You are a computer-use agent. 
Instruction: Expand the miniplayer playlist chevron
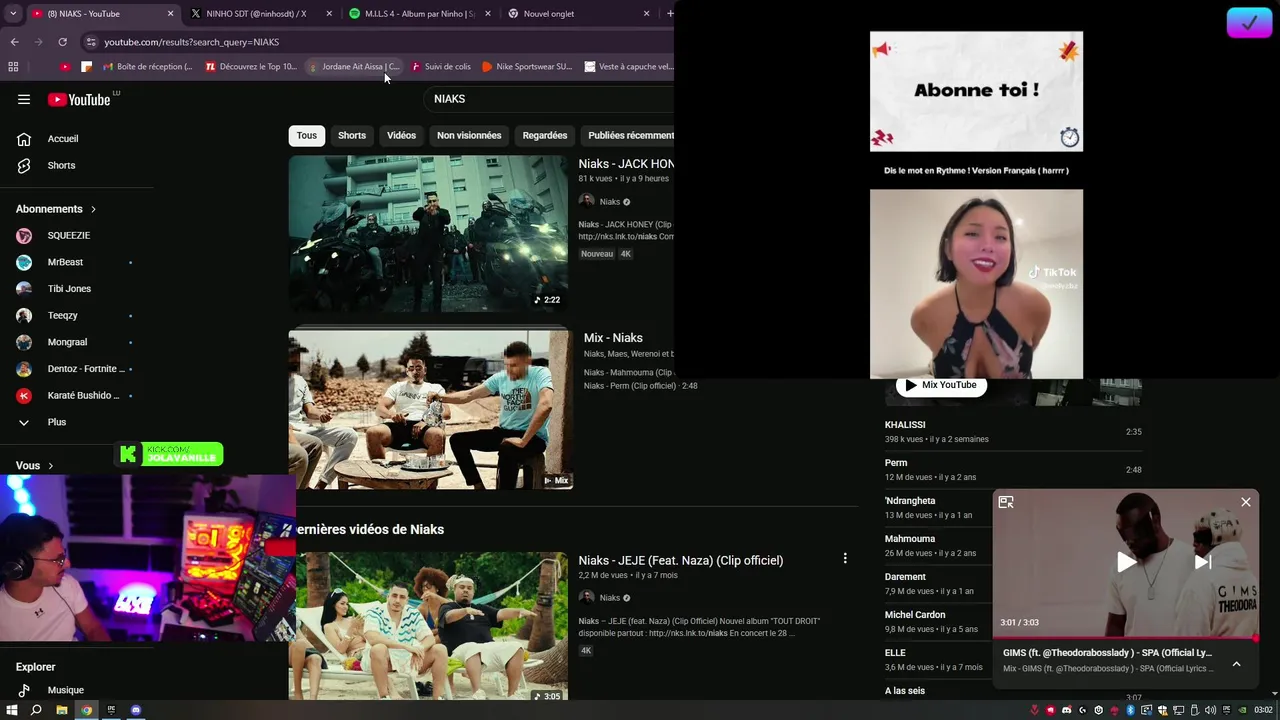(1236, 664)
